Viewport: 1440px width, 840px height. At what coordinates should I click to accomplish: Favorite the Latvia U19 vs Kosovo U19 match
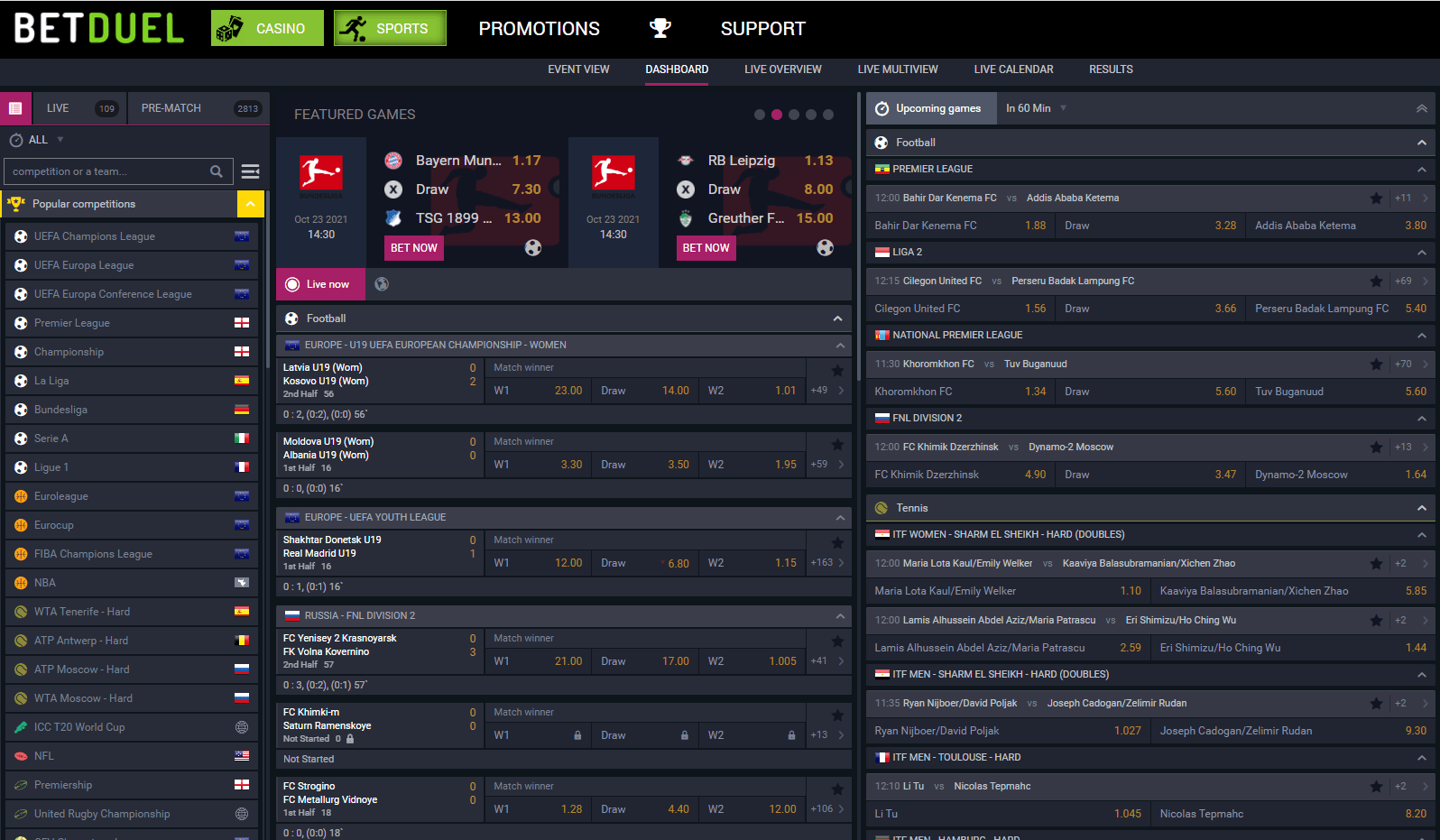837,370
